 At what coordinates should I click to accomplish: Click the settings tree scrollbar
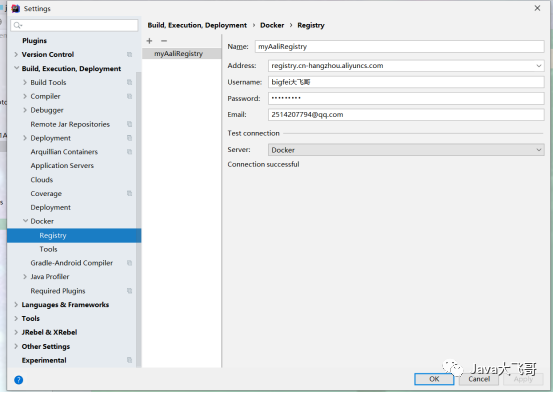(138, 219)
